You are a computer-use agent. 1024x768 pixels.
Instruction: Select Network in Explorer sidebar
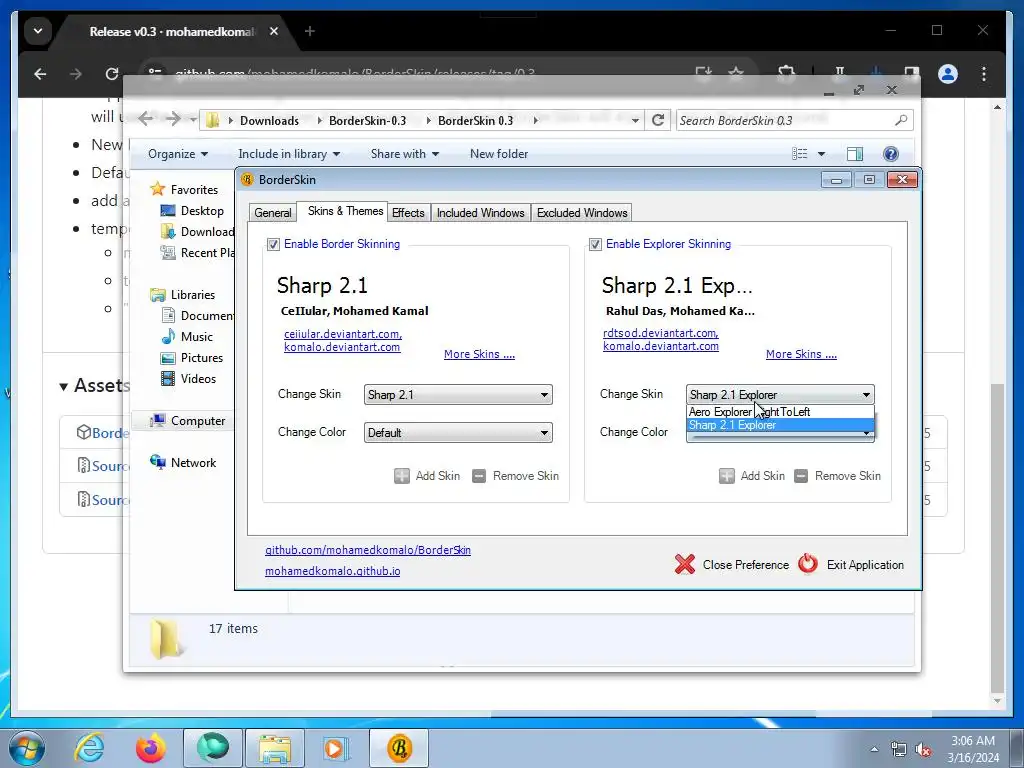[183, 462]
